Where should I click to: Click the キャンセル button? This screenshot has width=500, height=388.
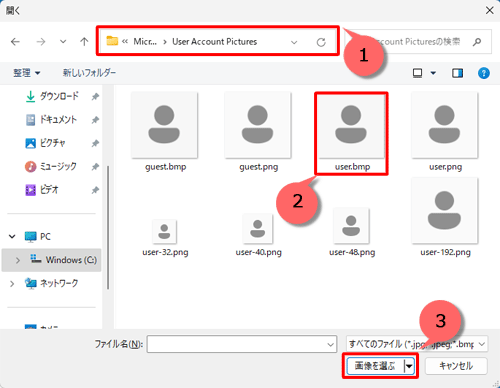[x=456, y=366]
